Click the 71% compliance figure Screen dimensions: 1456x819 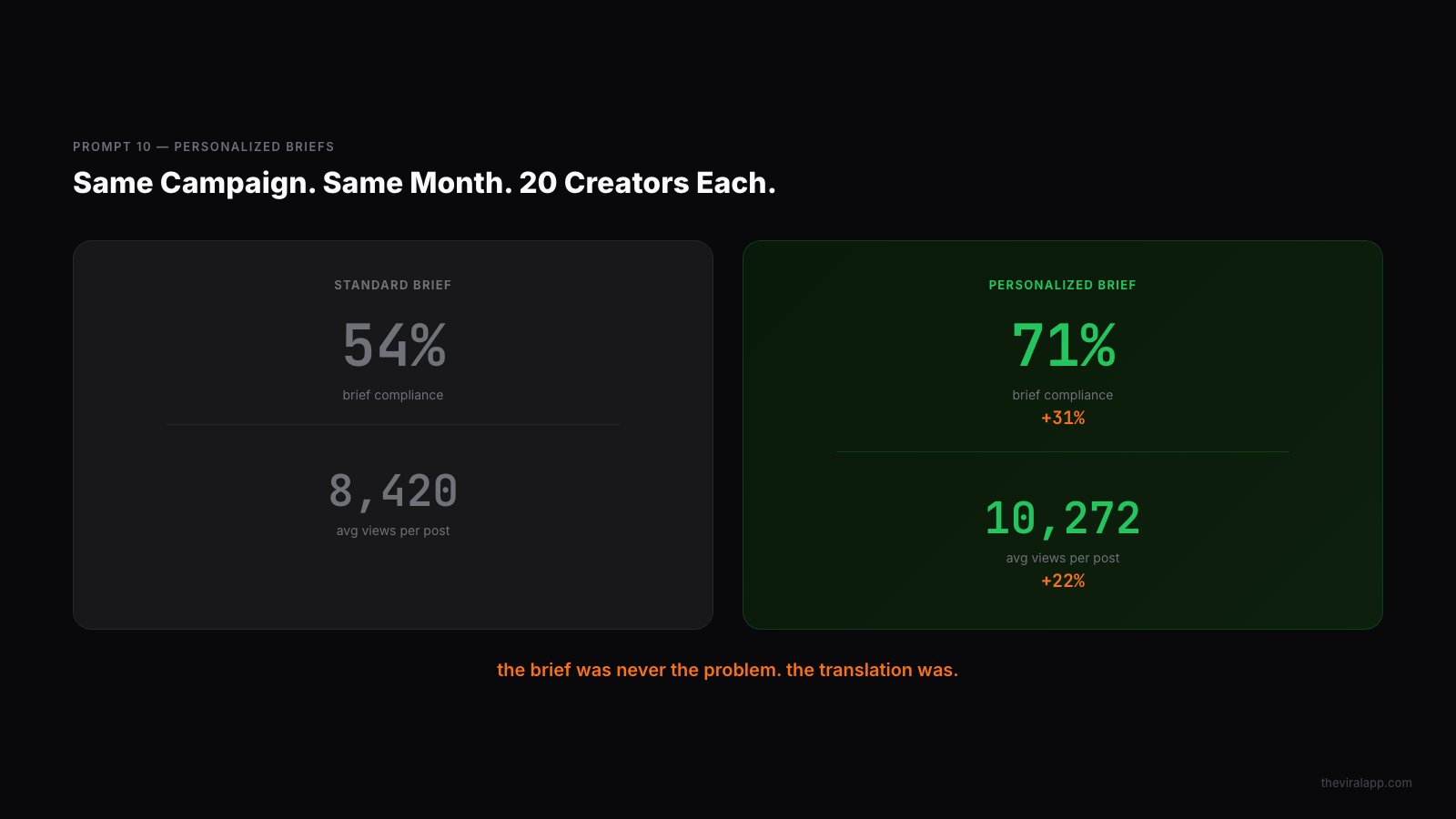click(1063, 345)
